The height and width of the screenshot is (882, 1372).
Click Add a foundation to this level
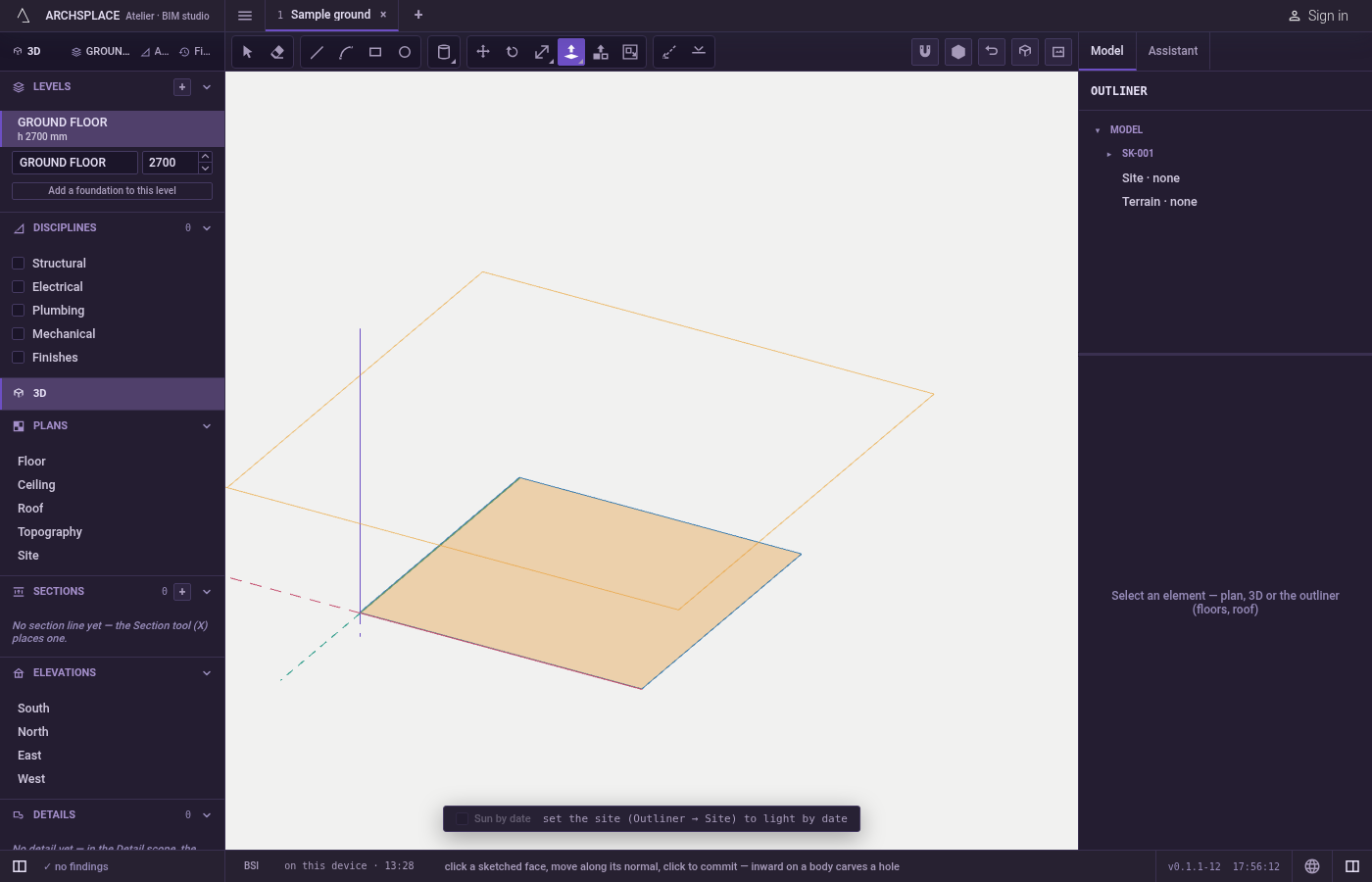pos(112,191)
